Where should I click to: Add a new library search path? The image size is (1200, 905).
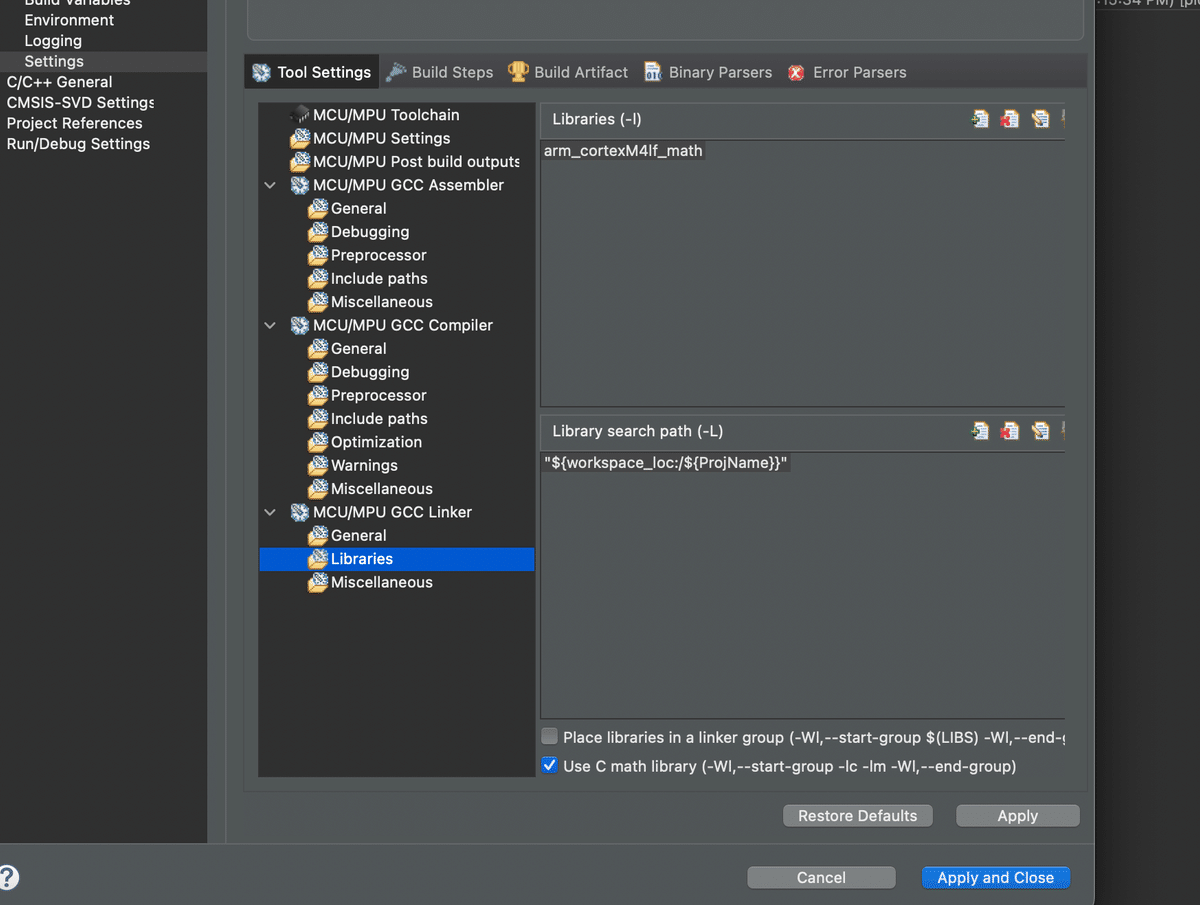pos(979,430)
